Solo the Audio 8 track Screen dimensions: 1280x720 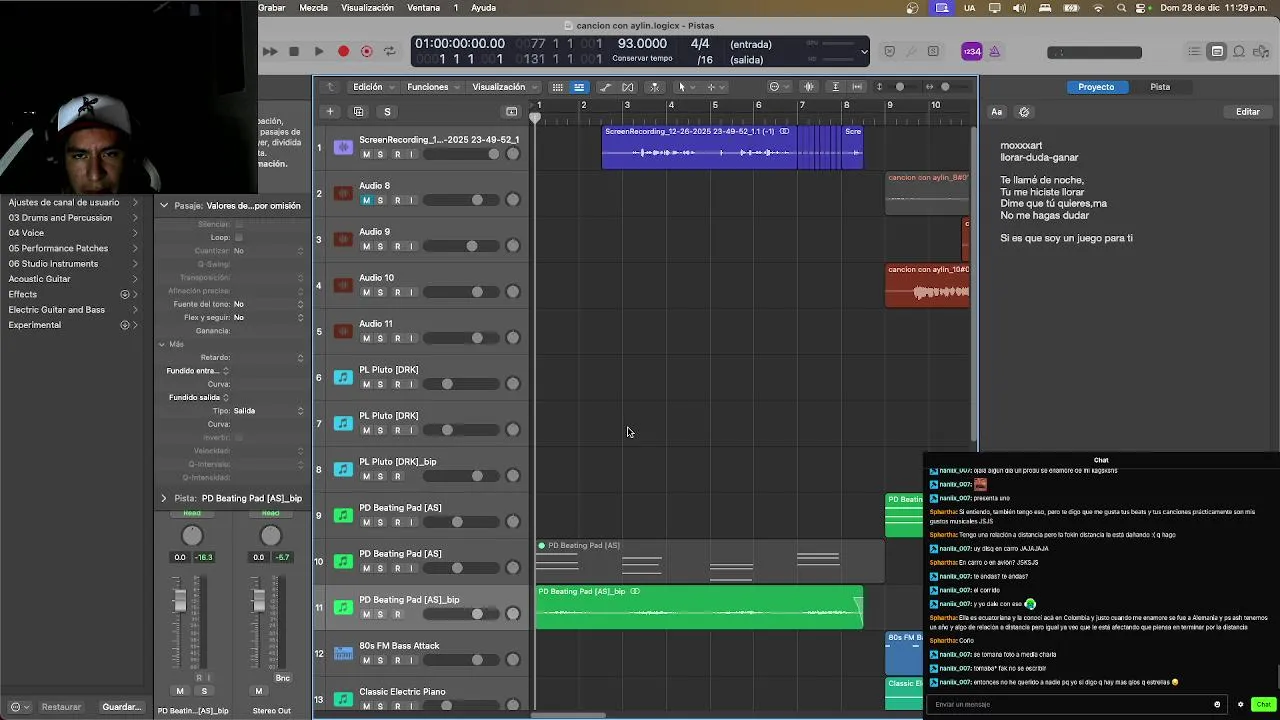pos(380,200)
